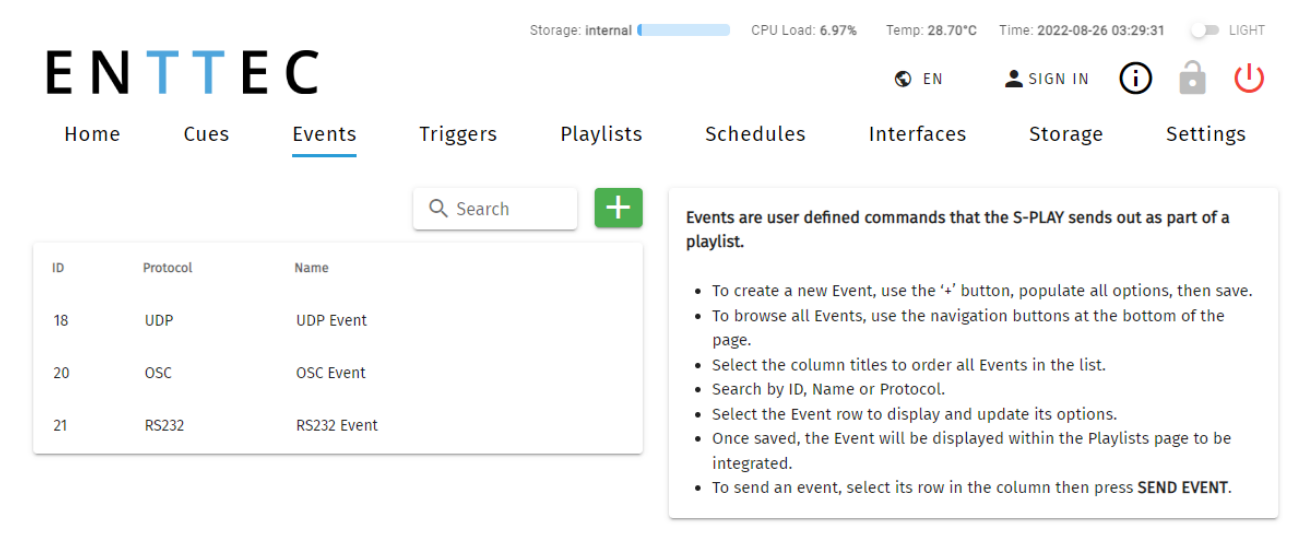The width and height of the screenshot is (1308, 540).
Task: Click into the Search events field
Action: pyautogui.click(x=495, y=208)
